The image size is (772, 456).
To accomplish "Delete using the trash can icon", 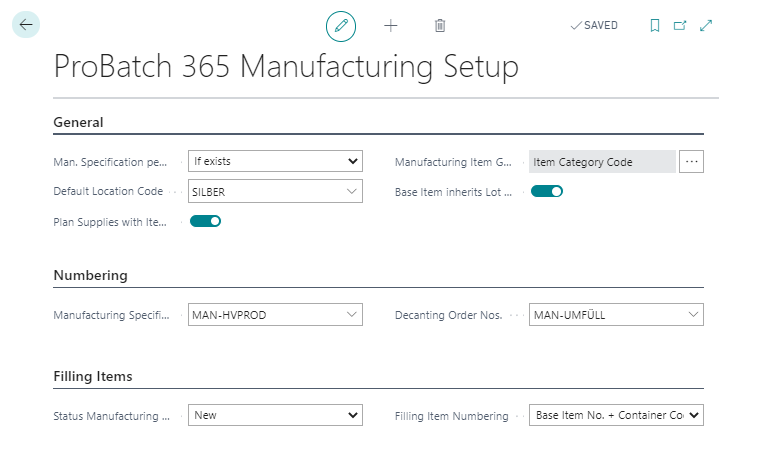I will pos(440,26).
